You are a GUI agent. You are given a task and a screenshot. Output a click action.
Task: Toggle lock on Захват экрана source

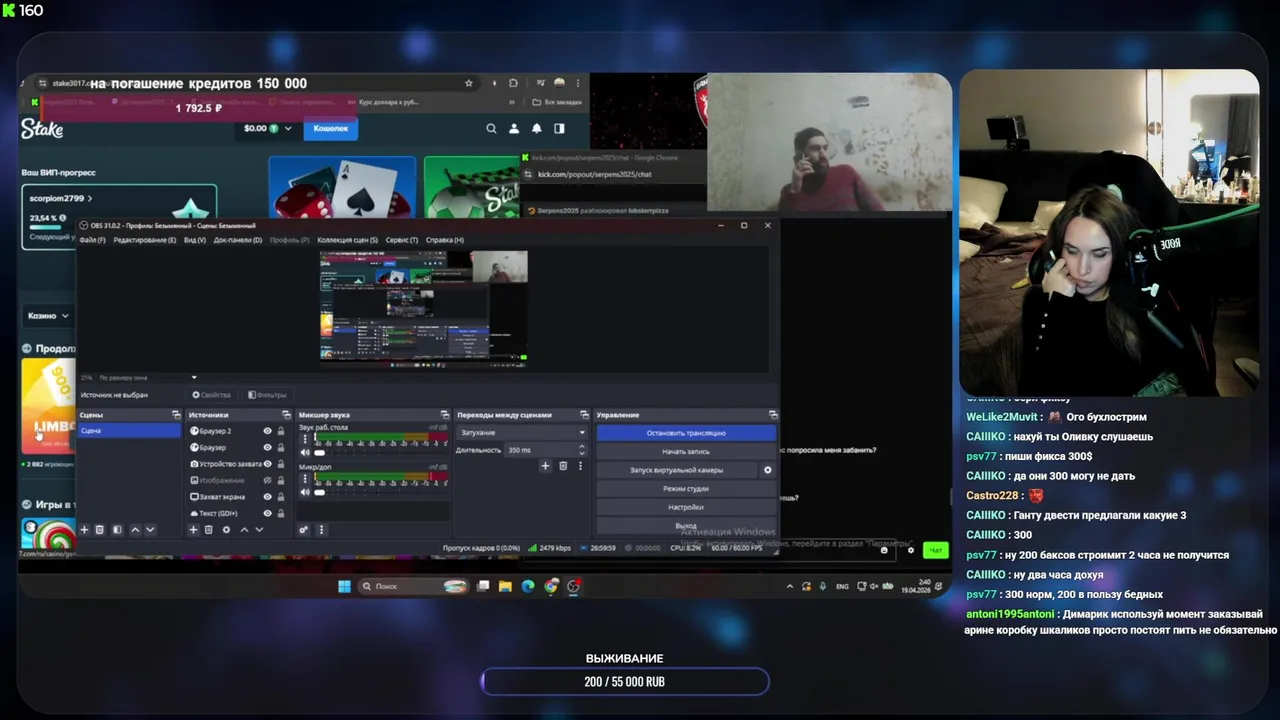[280, 496]
